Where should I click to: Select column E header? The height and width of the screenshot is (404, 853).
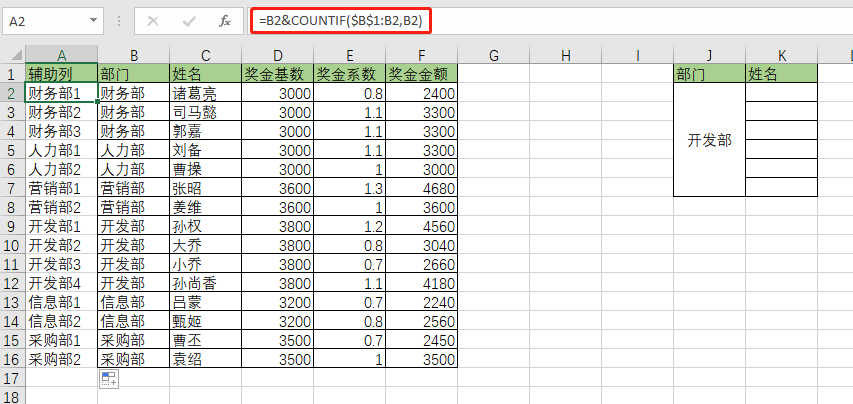point(349,55)
